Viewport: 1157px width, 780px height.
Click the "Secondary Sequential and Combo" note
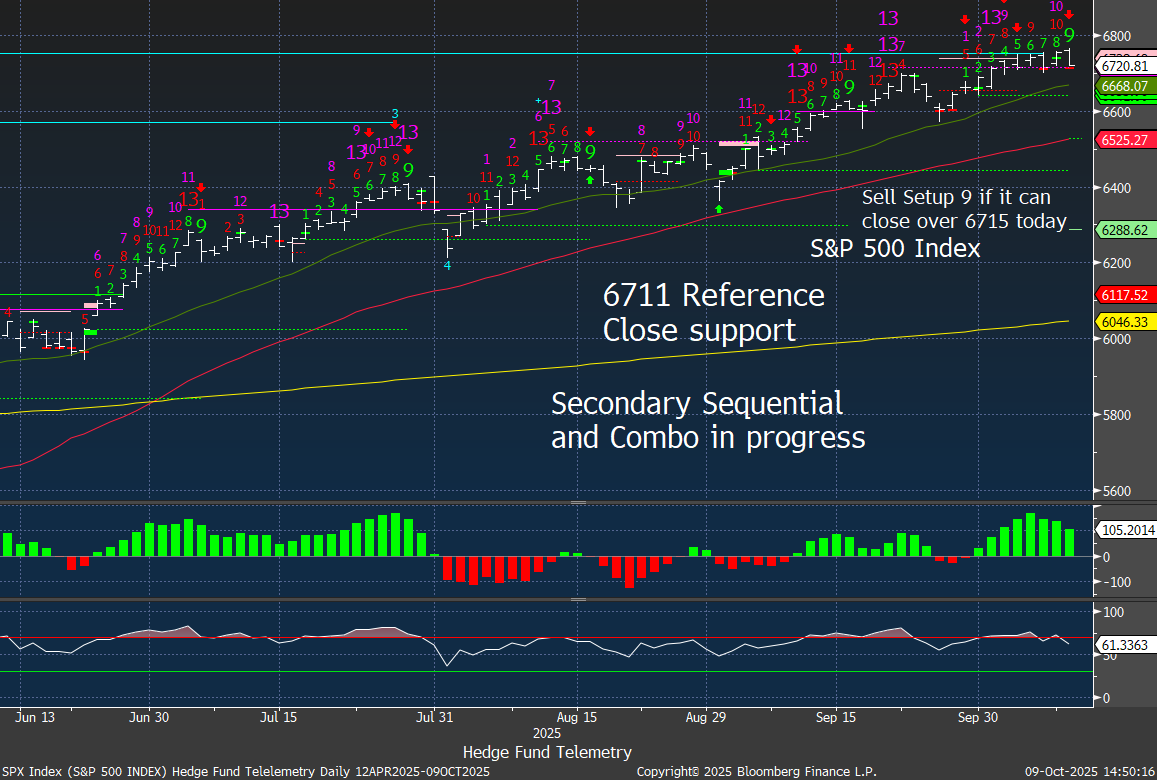pyautogui.click(x=708, y=420)
